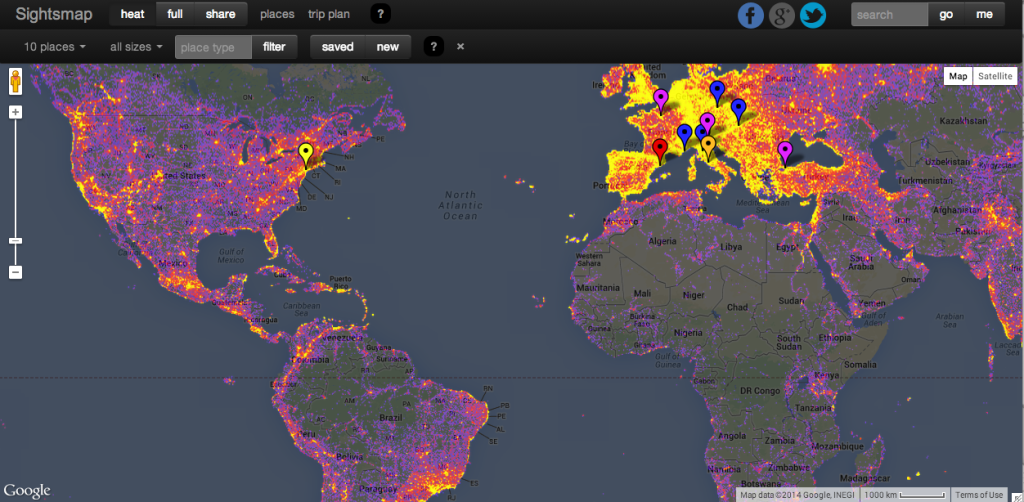This screenshot has height=502, width=1024.
Task: Switch to Map view type
Action: (x=958, y=76)
